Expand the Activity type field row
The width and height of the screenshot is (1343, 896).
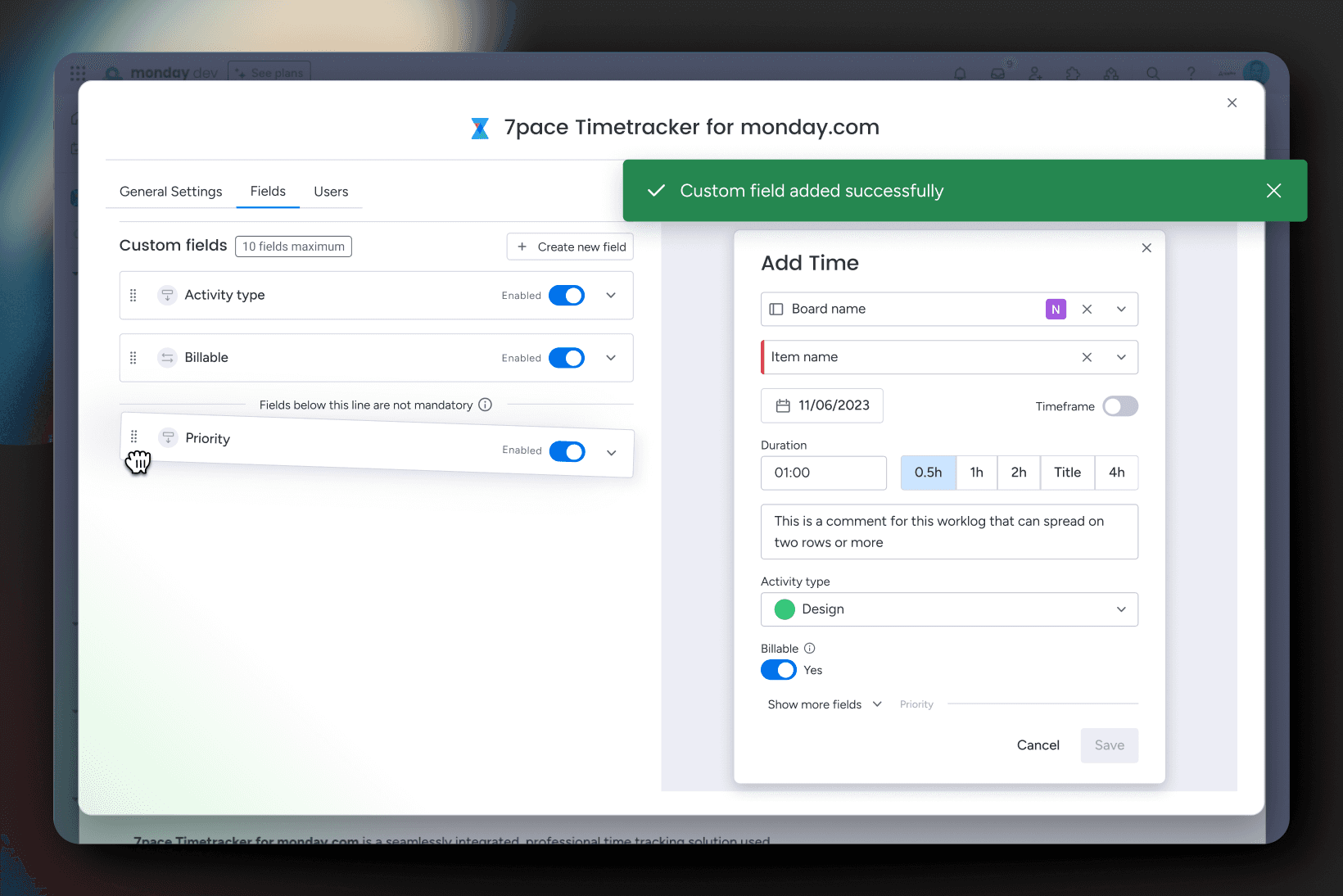tap(611, 296)
